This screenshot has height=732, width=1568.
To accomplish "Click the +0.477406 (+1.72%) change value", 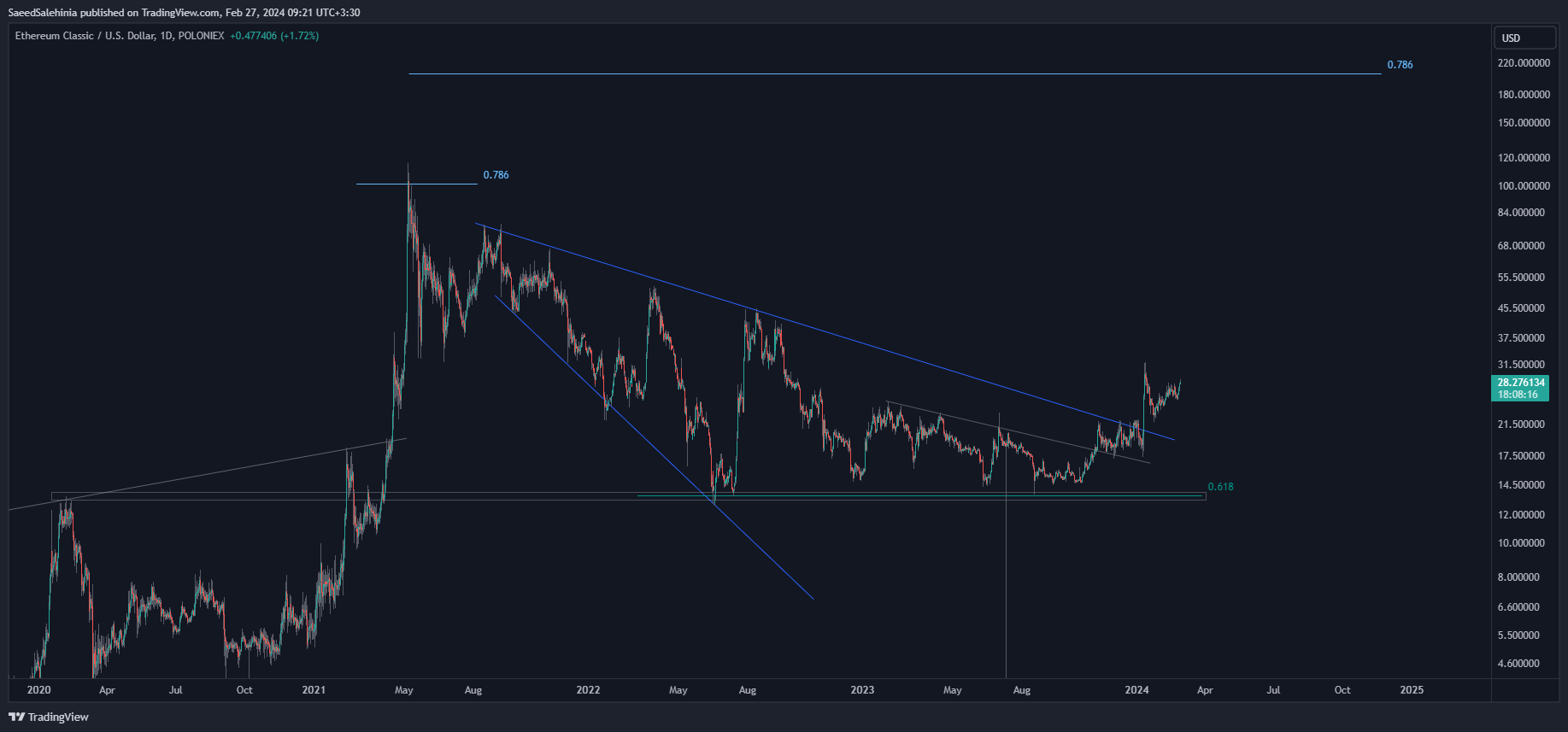I will [274, 36].
